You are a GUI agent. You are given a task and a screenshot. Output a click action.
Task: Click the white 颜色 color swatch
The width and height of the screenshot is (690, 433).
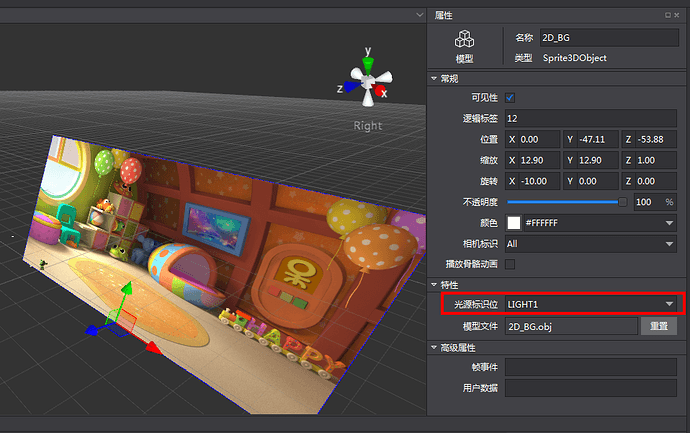click(x=514, y=223)
